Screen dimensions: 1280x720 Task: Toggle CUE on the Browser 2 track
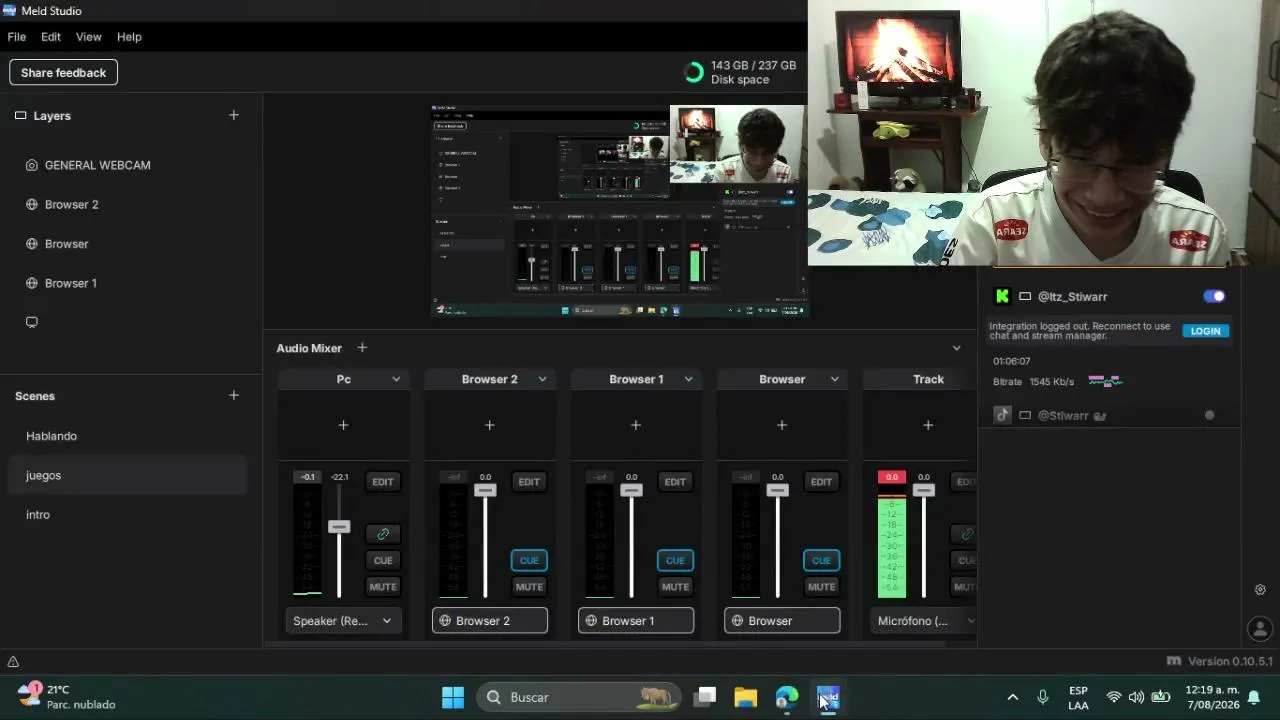click(x=529, y=560)
